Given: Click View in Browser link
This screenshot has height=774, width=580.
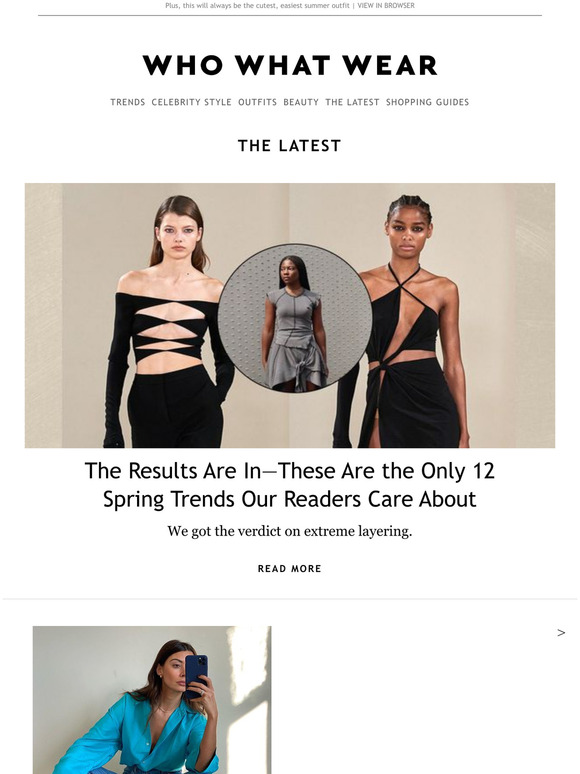Looking at the screenshot, I should click(386, 5).
